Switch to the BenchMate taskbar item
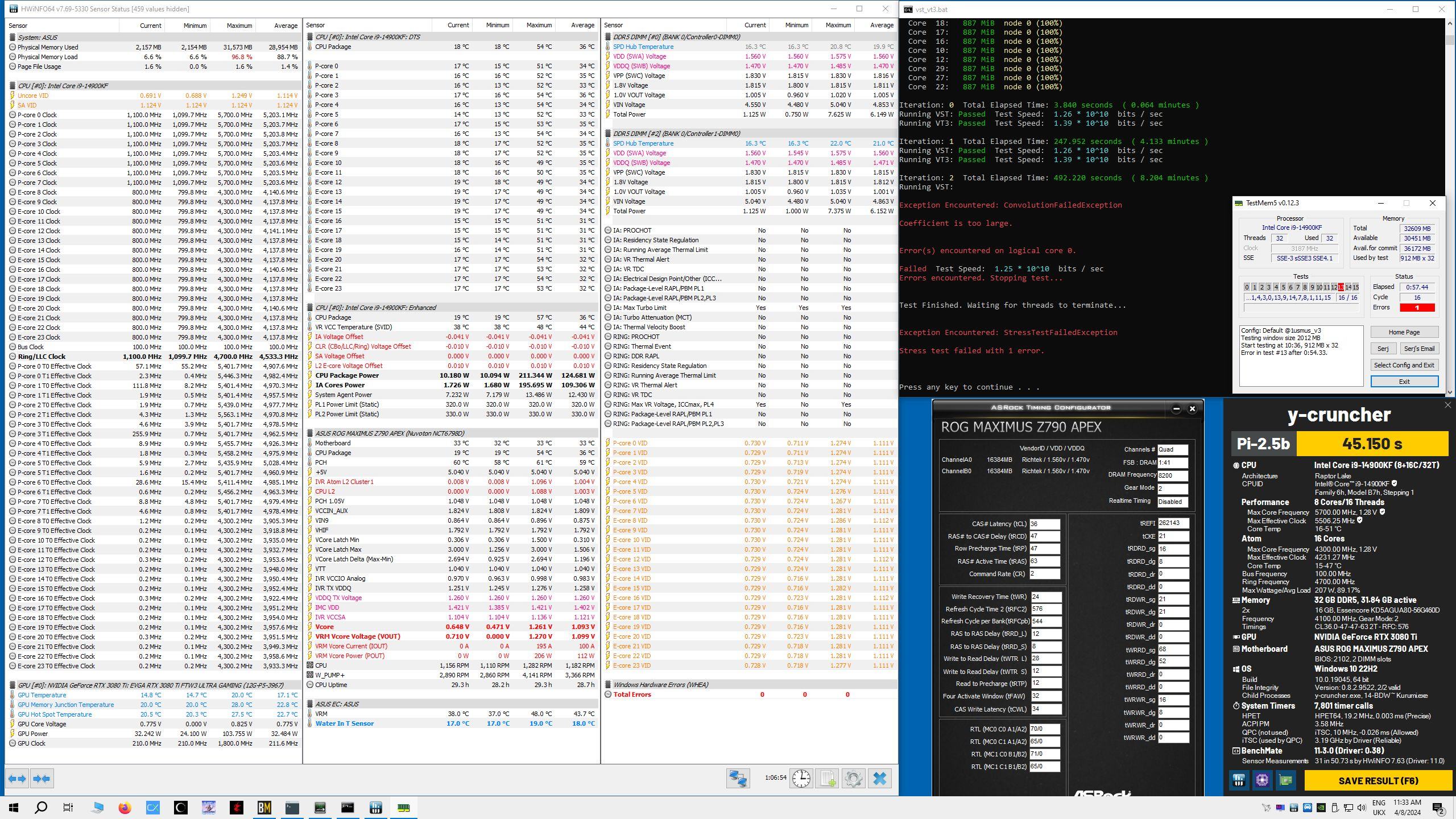1456x819 pixels. (264, 808)
